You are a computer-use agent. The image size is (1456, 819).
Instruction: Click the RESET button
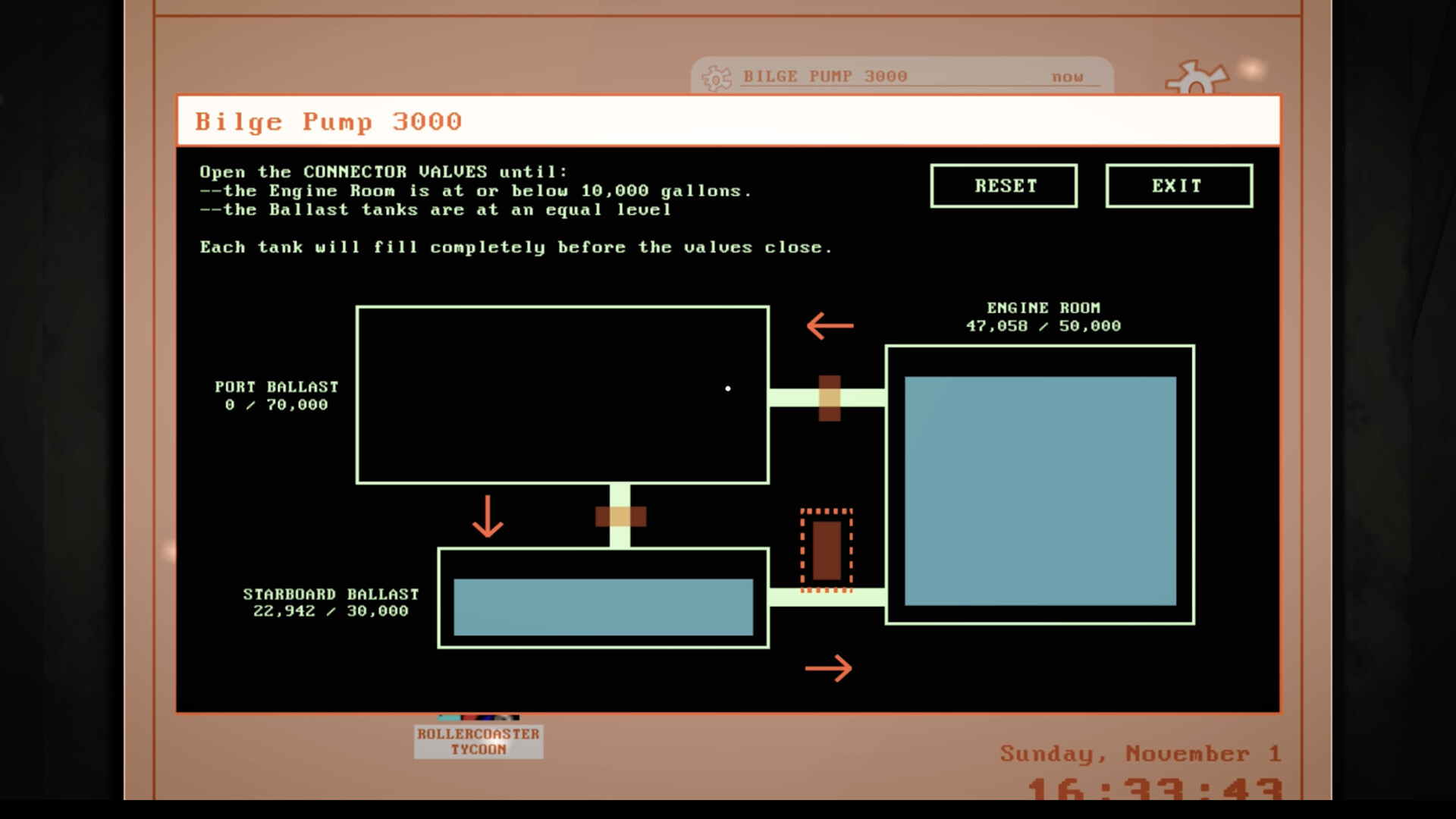point(1003,186)
